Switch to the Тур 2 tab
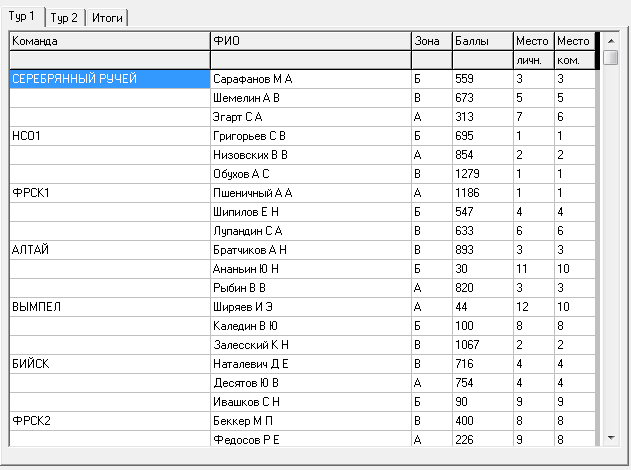 pos(64,18)
